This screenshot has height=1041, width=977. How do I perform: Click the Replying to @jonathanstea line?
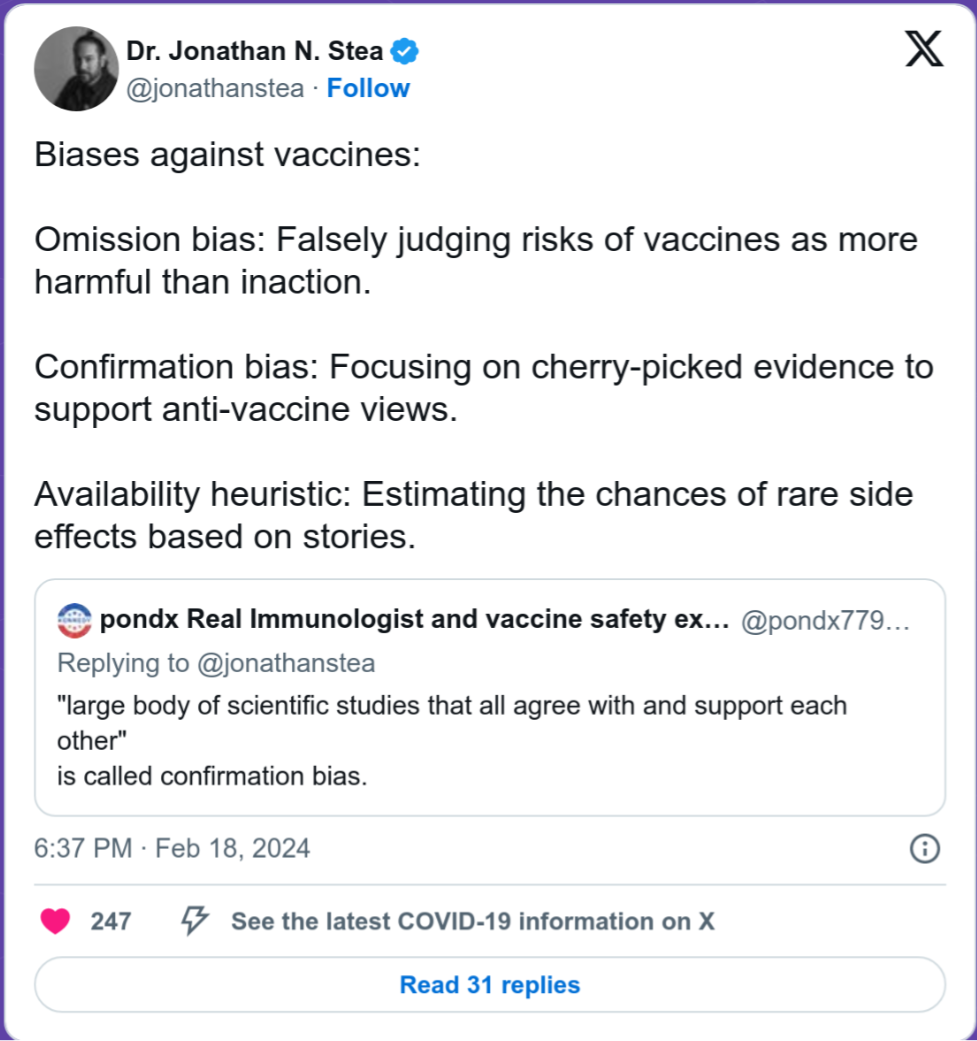[x=216, y=663]
